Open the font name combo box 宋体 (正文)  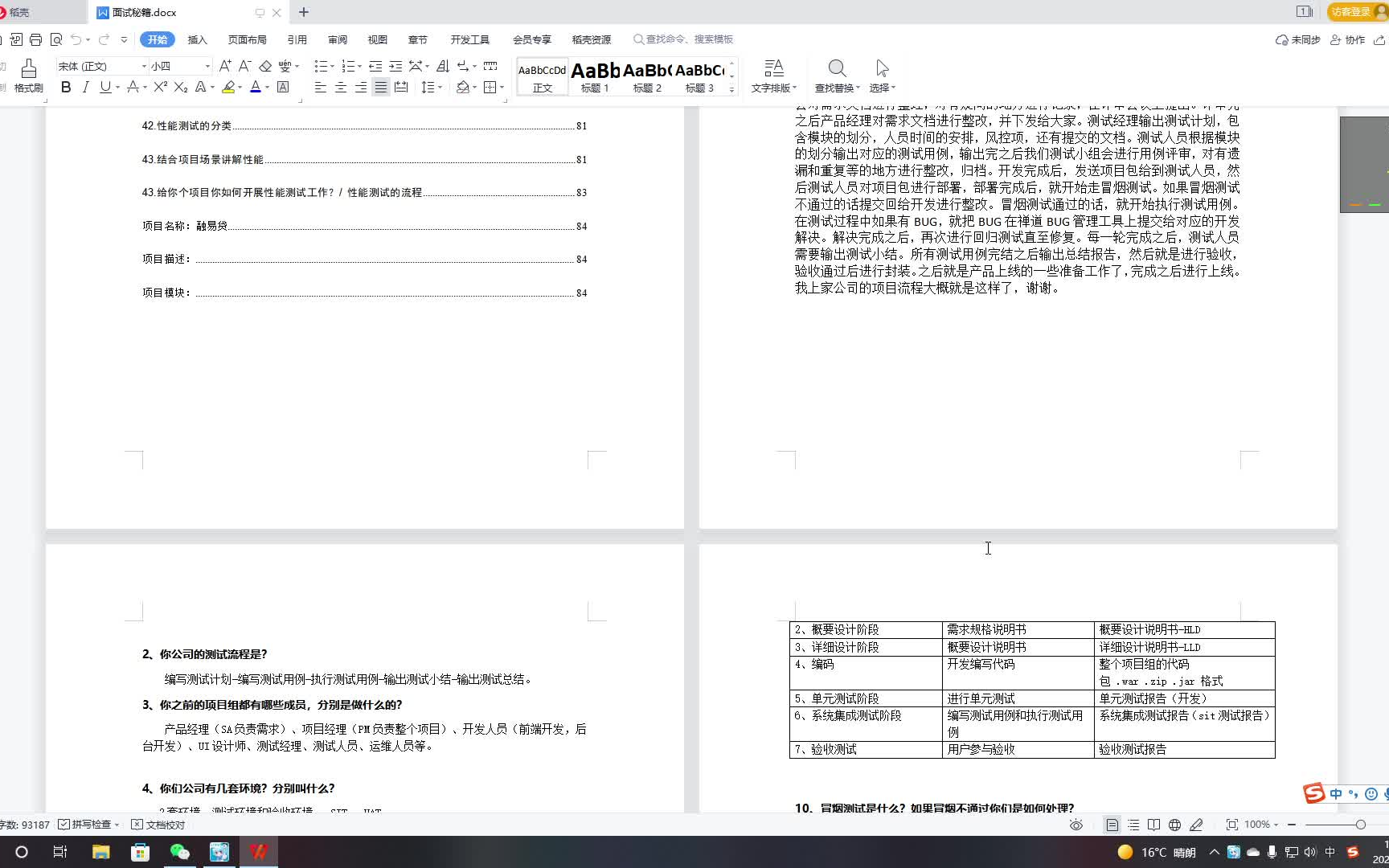pyautogui.click(x=102, y=66)
